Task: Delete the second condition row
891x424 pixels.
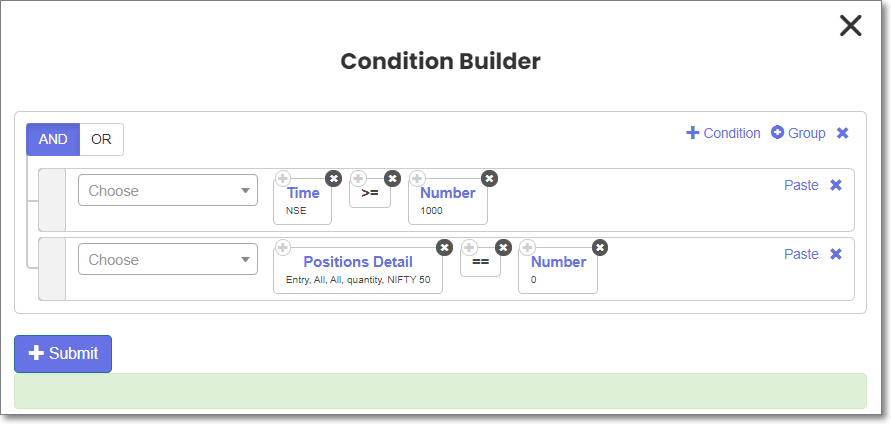Action: [836, 254]
